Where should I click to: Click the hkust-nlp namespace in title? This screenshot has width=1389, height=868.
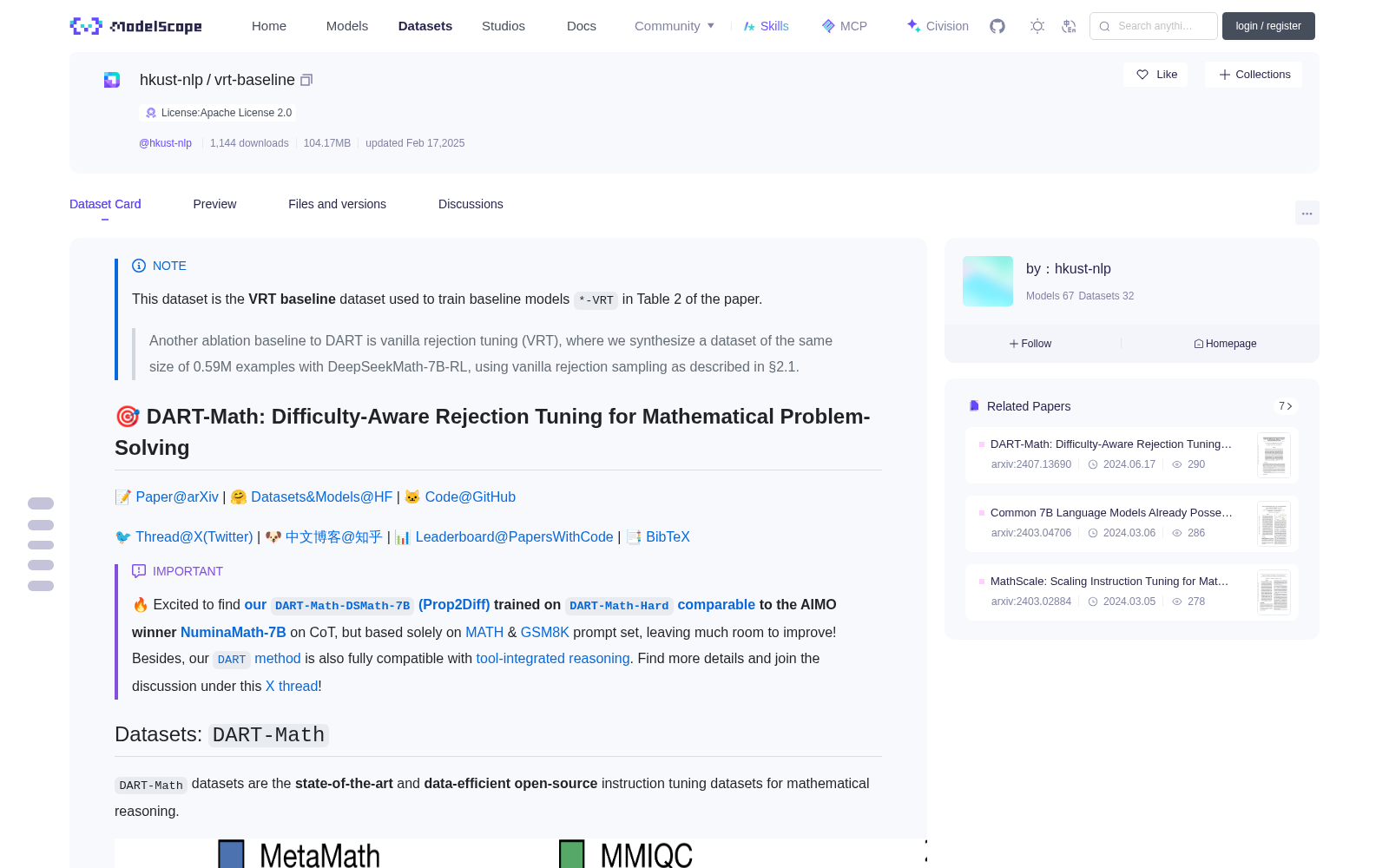coord(171,80)
